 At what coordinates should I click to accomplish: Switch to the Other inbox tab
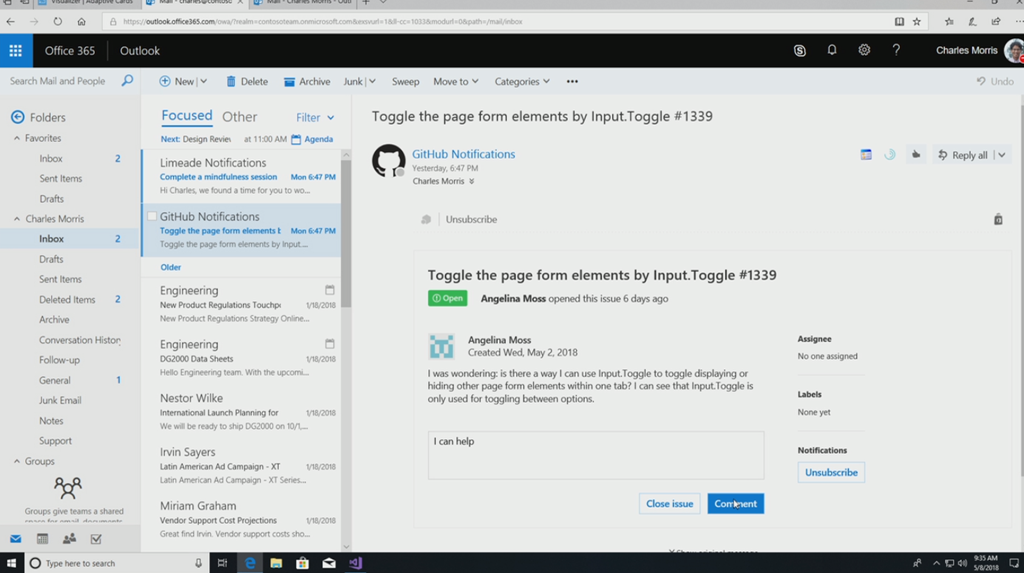point(239,117)
